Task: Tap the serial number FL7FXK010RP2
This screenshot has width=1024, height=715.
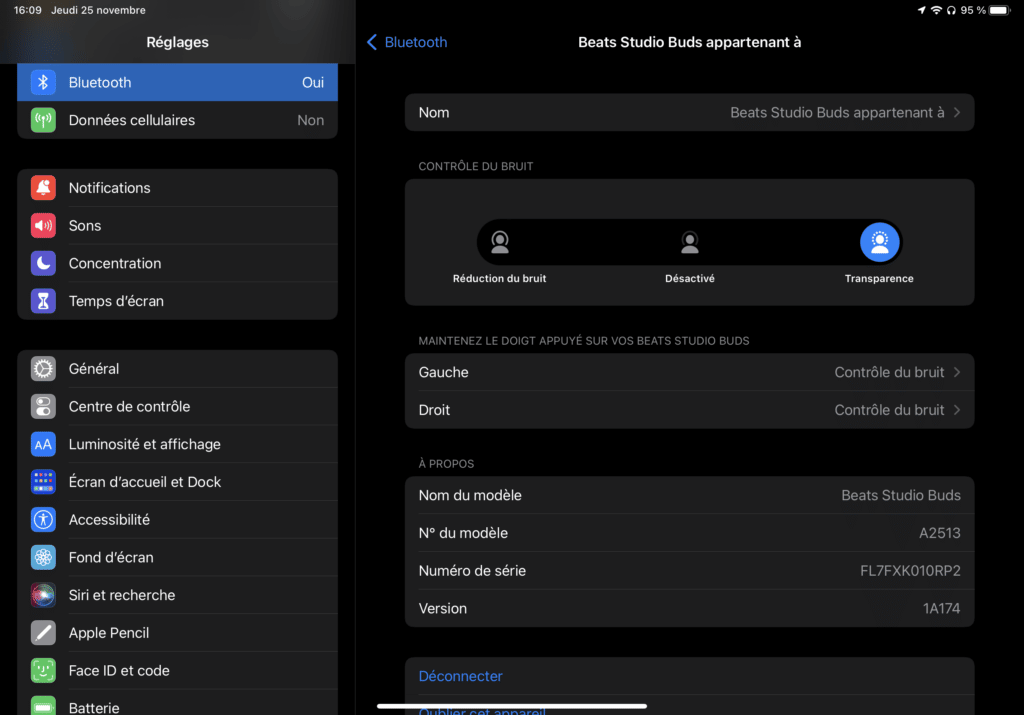Action: click(x=910, y=571)
